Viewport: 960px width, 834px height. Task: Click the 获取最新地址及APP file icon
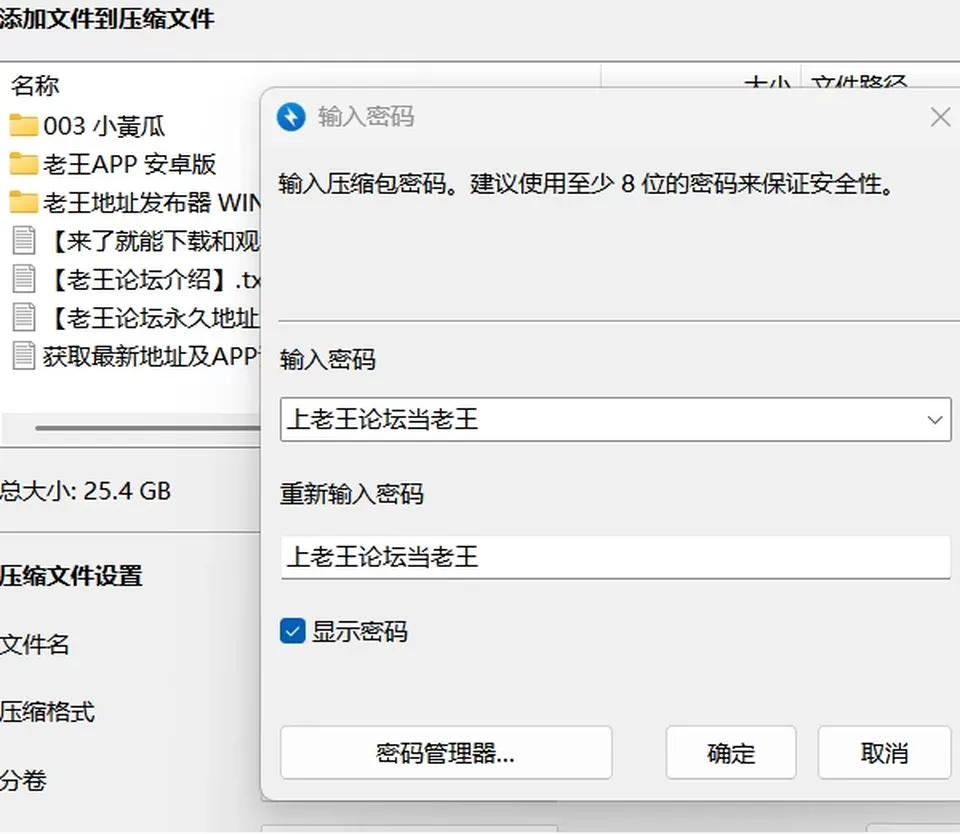24,356
